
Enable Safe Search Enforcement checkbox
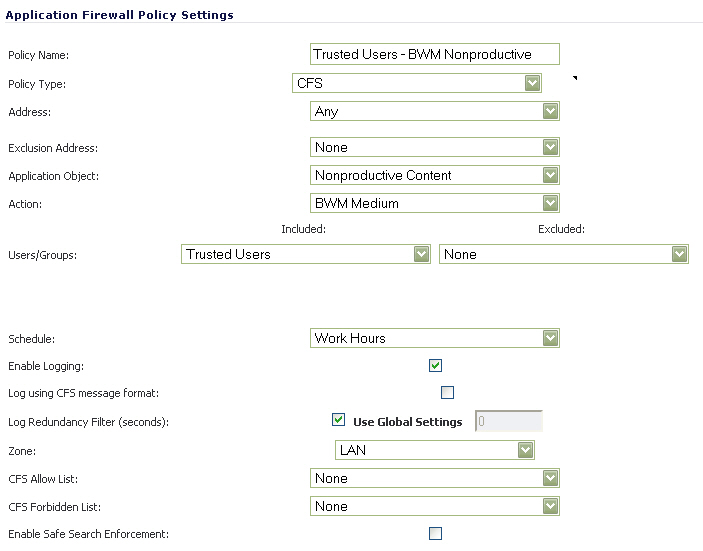click(435, 534)
